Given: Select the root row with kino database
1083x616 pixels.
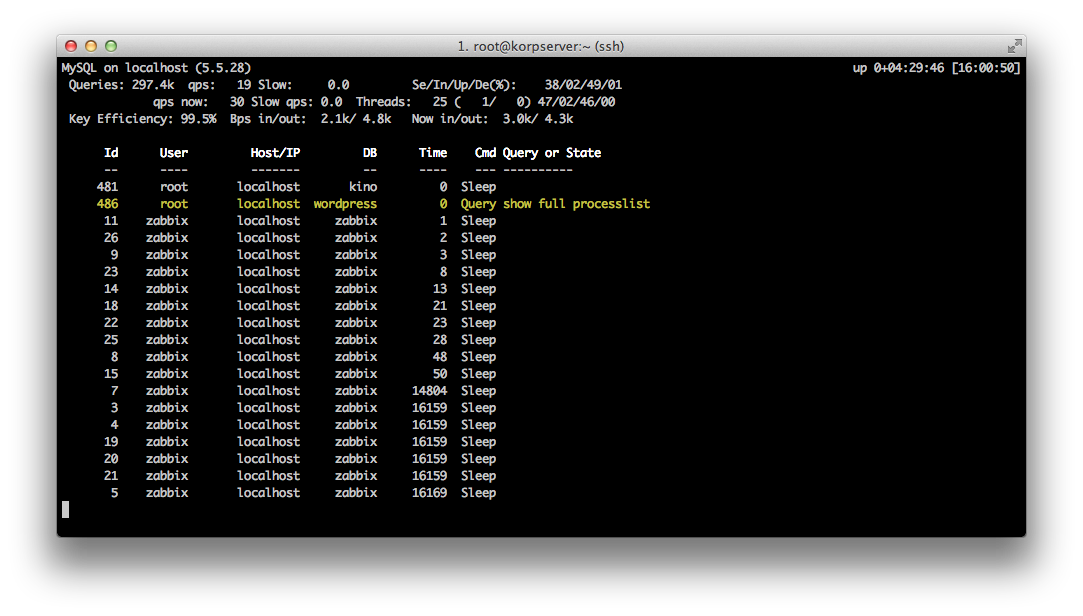Looking at the screenshot, I should [300, 186].
